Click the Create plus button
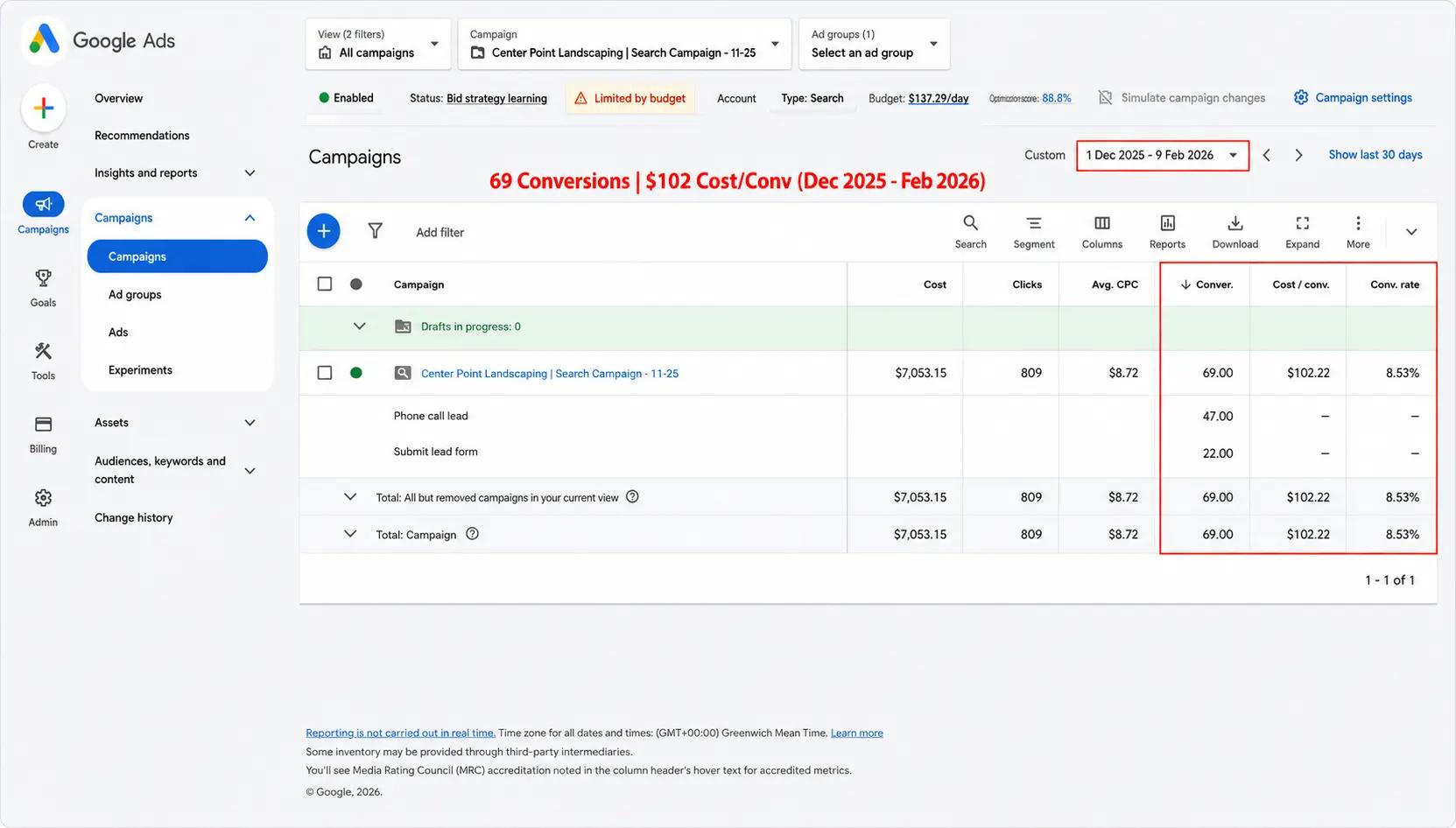Screen dimensions: 1456x828 click(43, 108)
